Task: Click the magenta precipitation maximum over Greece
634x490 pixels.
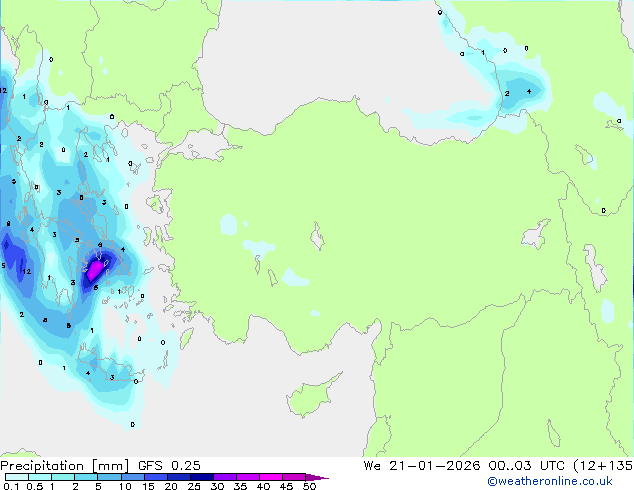Action: point(95,270)
